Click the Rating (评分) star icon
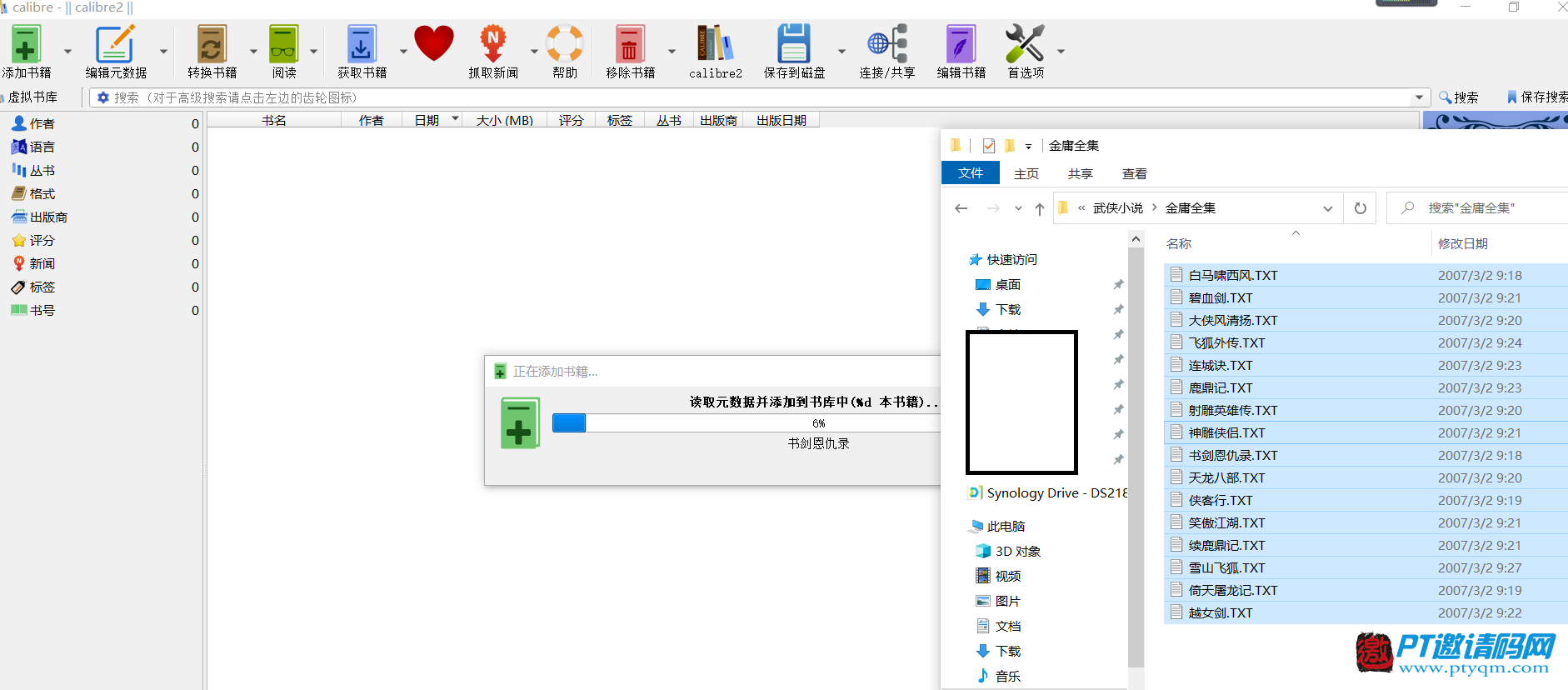The width and height of the screenshot is (1568, 690). click(x=19, y=240)
